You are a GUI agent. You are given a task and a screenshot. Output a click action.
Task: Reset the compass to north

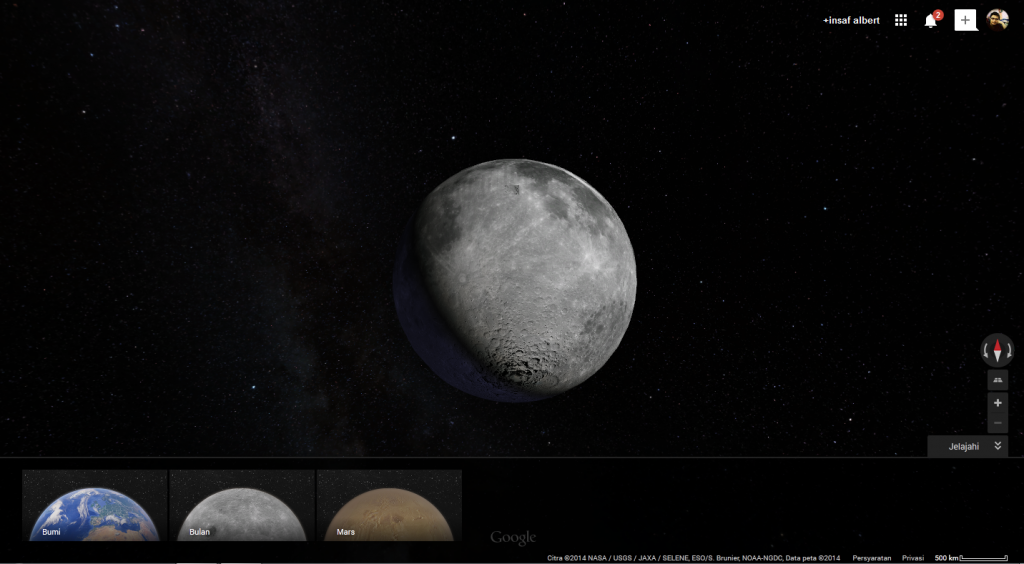pyautogui.click(x=997, y=350)
